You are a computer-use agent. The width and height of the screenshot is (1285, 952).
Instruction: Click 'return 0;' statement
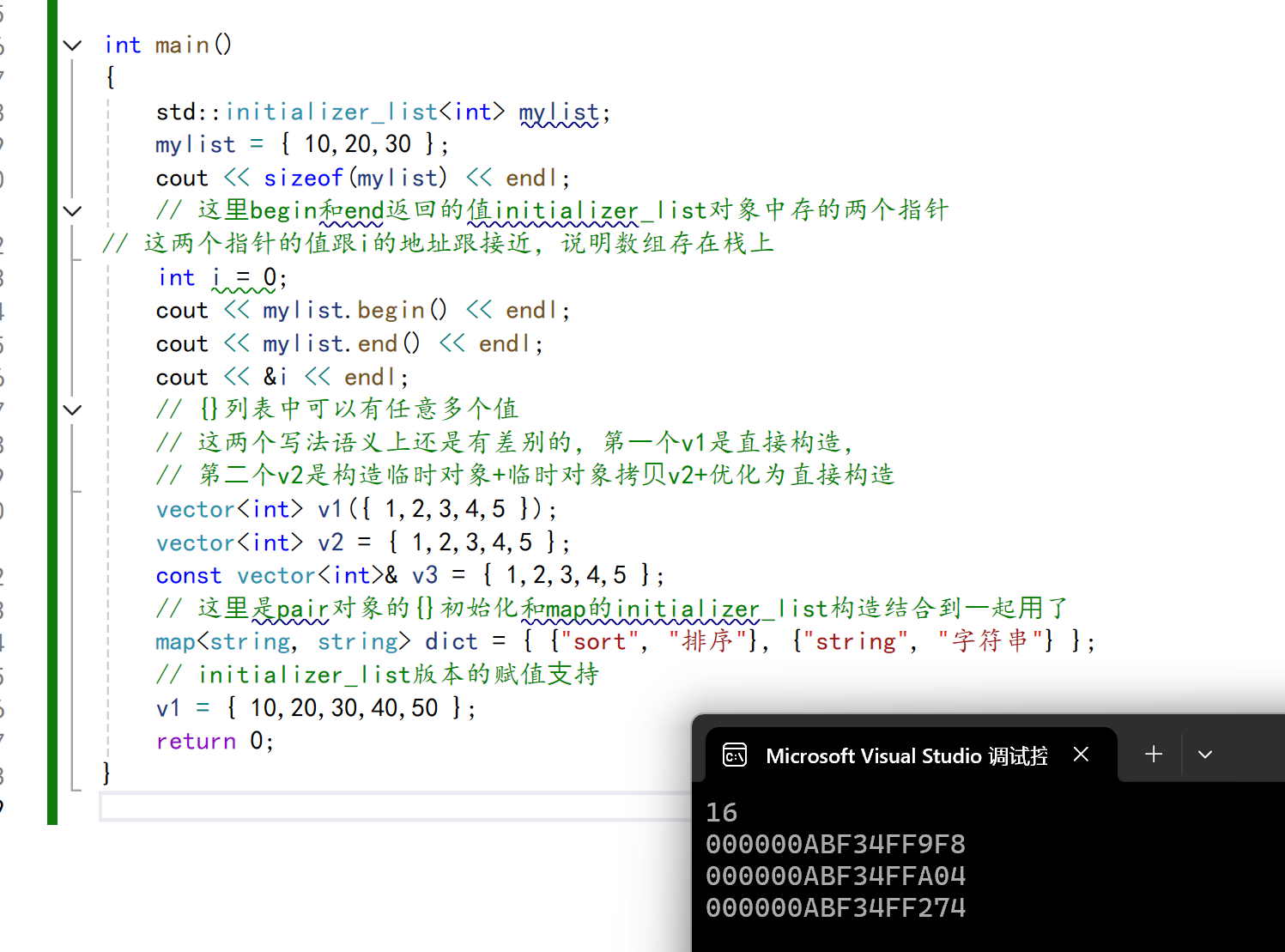215,741
